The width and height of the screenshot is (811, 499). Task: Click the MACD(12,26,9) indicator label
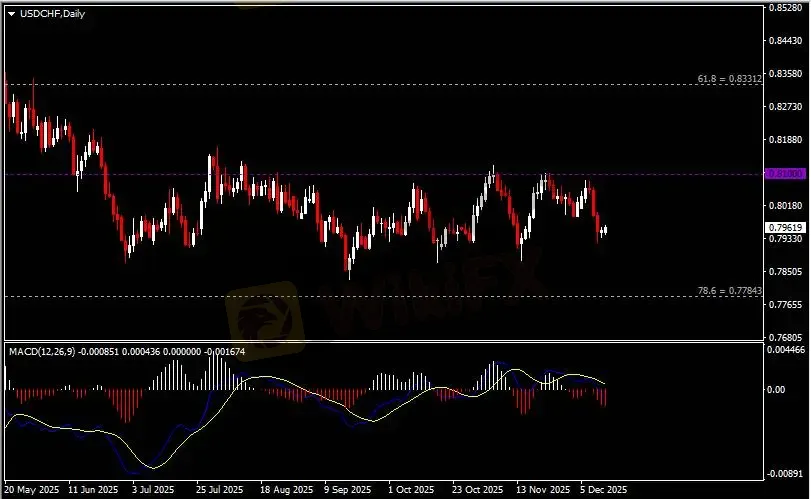coord(42,352)
